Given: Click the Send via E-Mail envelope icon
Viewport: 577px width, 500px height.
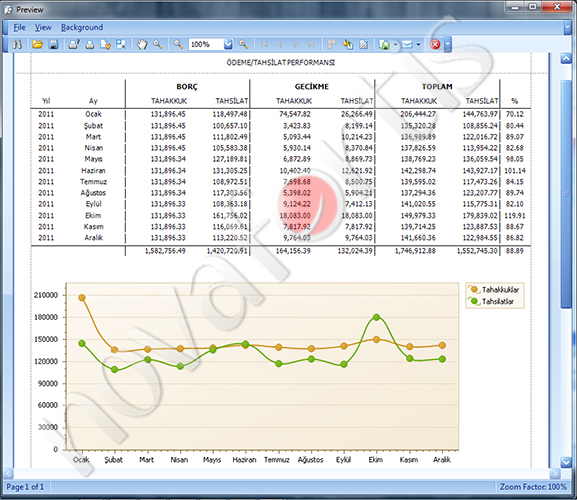Looking at the screenshot, I should pos(407,45).
